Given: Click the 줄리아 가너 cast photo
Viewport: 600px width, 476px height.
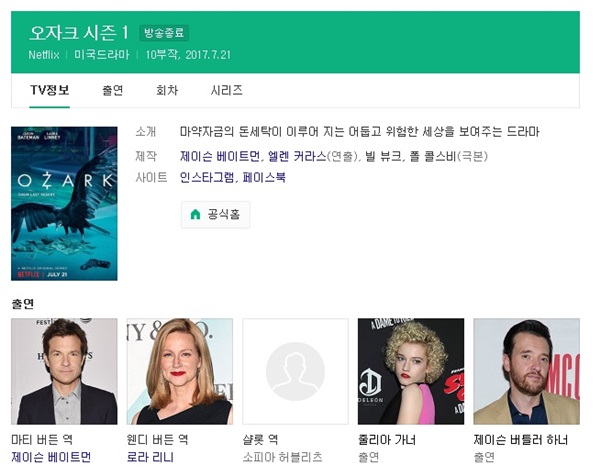Looking at the screenshot, I should click(411, 372).
